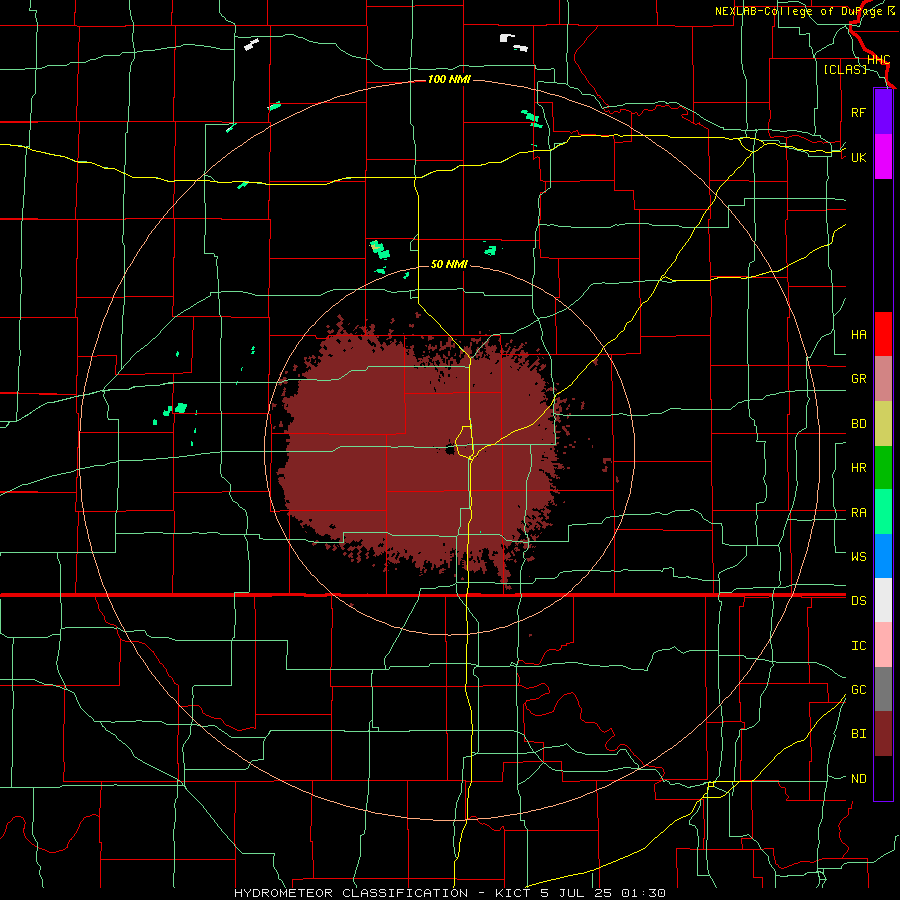Click the WS legend label

pos(858,556)
